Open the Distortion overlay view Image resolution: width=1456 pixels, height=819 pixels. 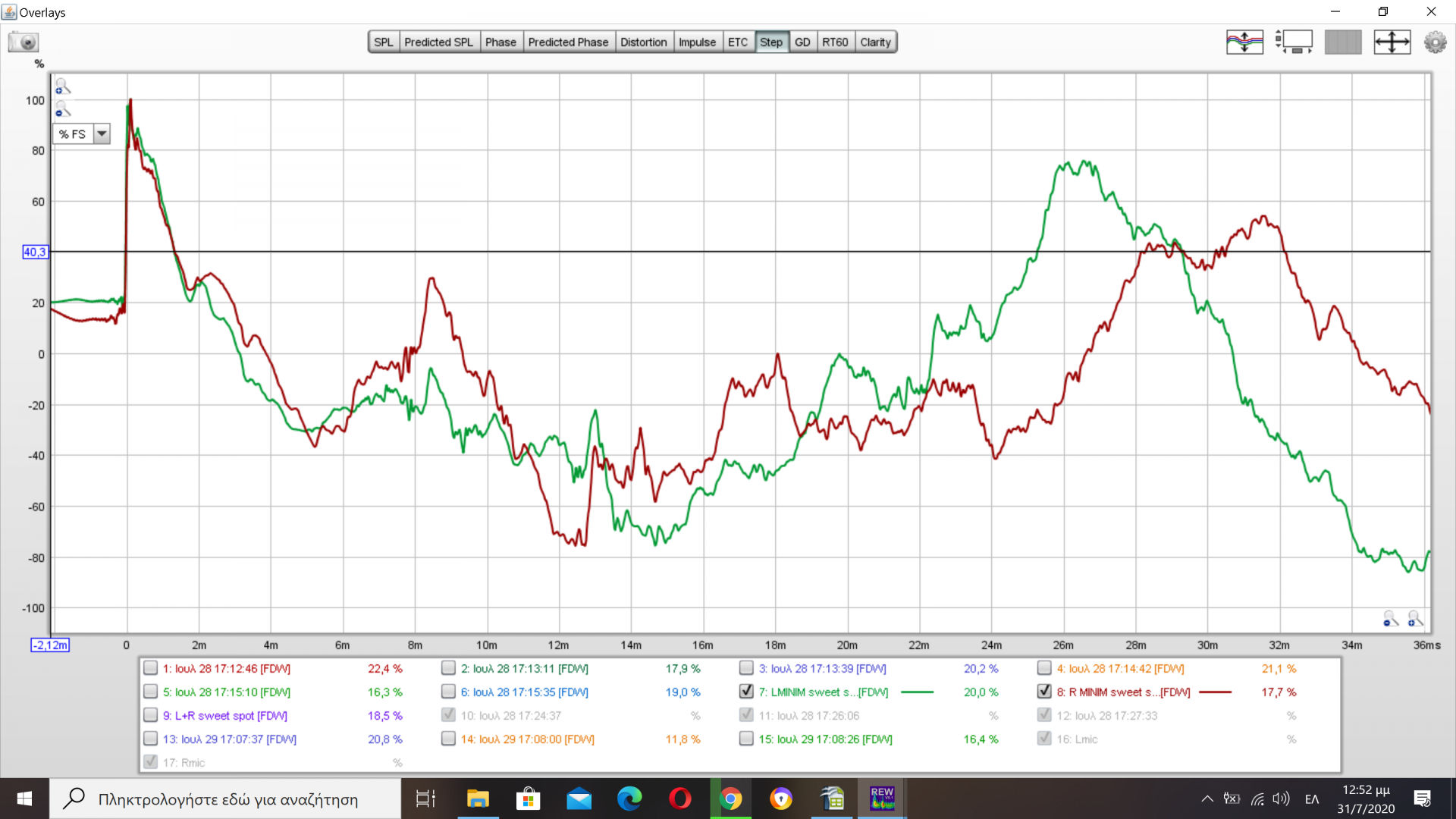[x=643, y=42]
